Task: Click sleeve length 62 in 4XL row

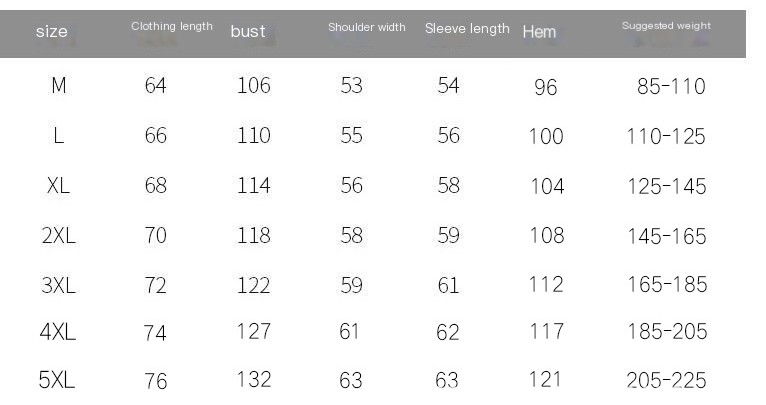Action: pyautogui.click(x=448, y=332)
